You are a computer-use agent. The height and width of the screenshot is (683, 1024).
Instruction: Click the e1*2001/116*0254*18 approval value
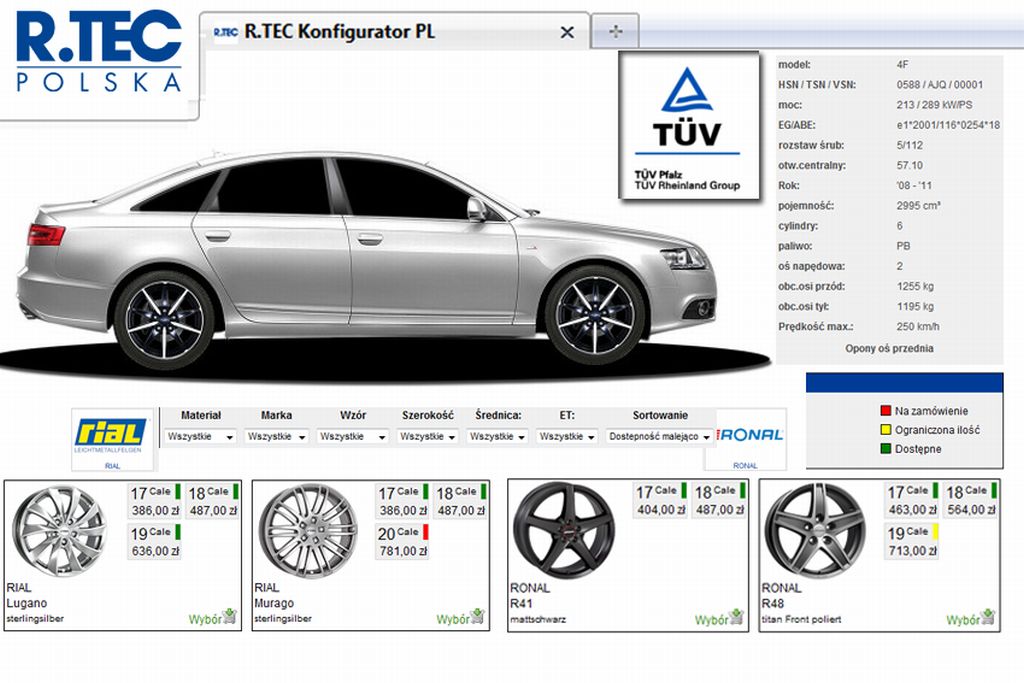948,125
